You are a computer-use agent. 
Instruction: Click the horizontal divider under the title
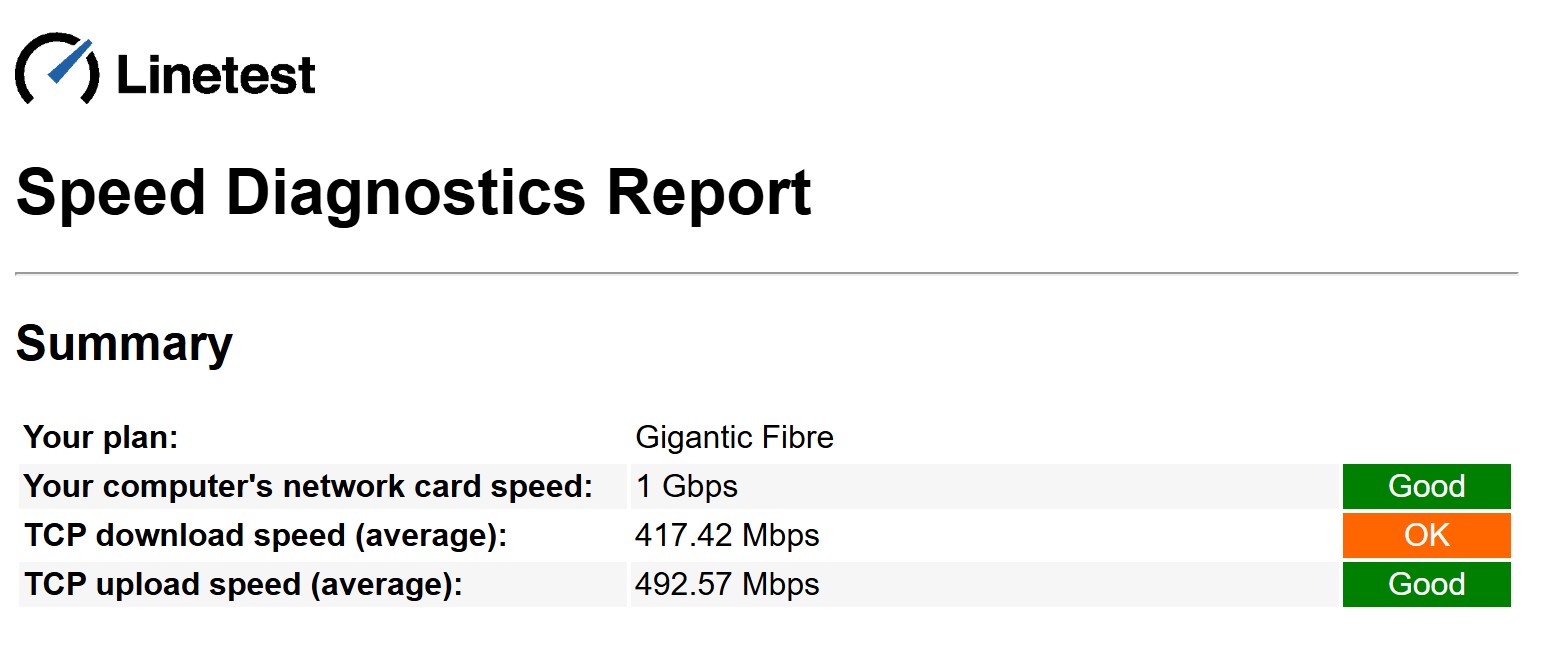click(x=767, y=272)
